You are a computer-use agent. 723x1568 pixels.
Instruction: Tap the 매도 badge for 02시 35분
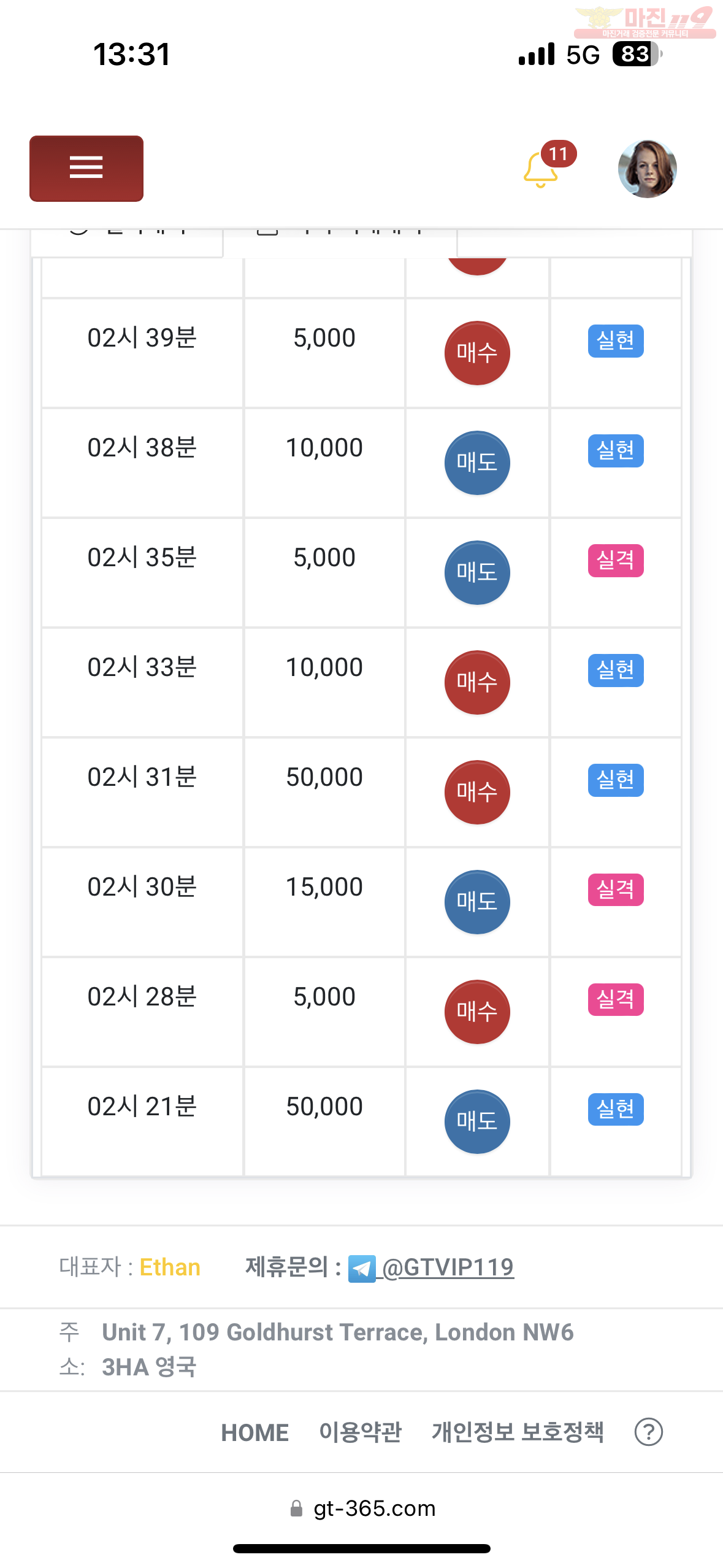pyautogui.click(x=477, y=573)
